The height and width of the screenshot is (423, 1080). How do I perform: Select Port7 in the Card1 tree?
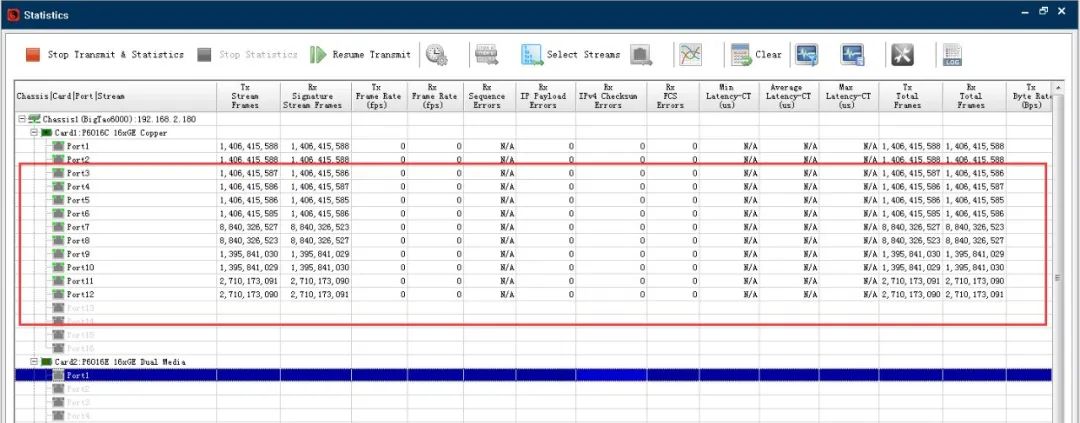(78, 227)
